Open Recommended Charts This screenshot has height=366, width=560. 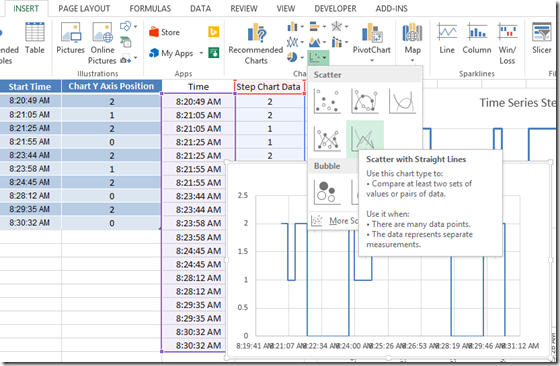pos(256,44)
